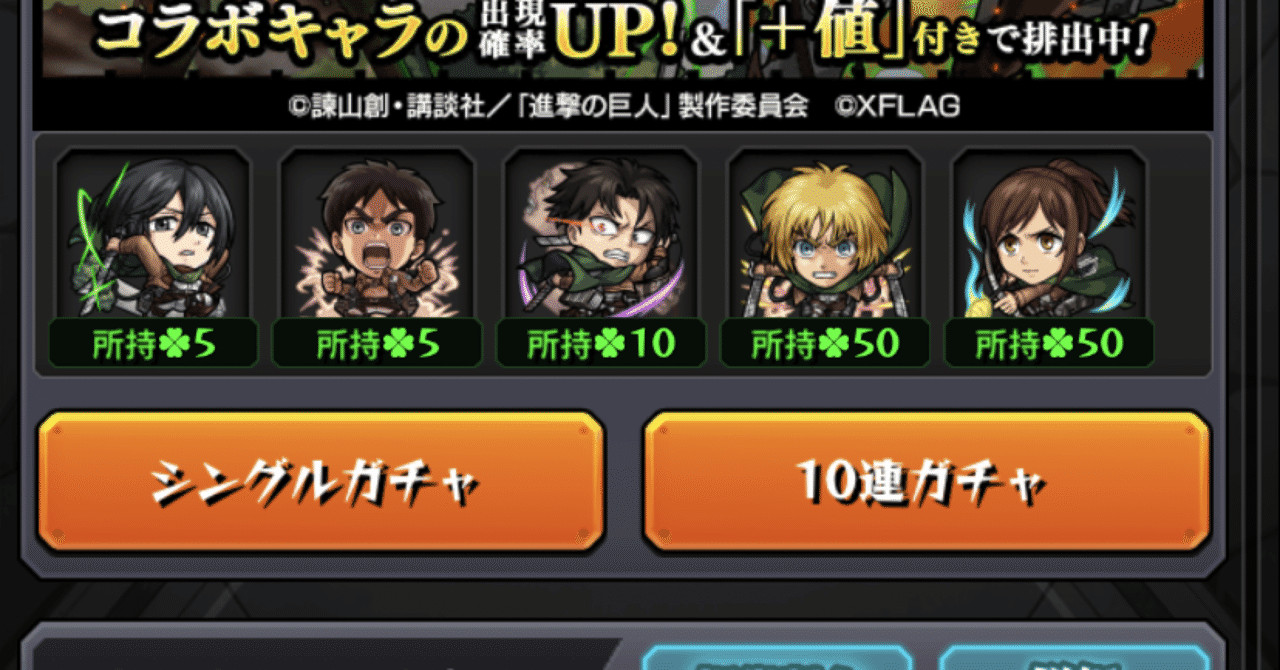Select the Eren character portrait
Image resolution: width=1280 pixels, height=670 pixels.
[377, 232]
